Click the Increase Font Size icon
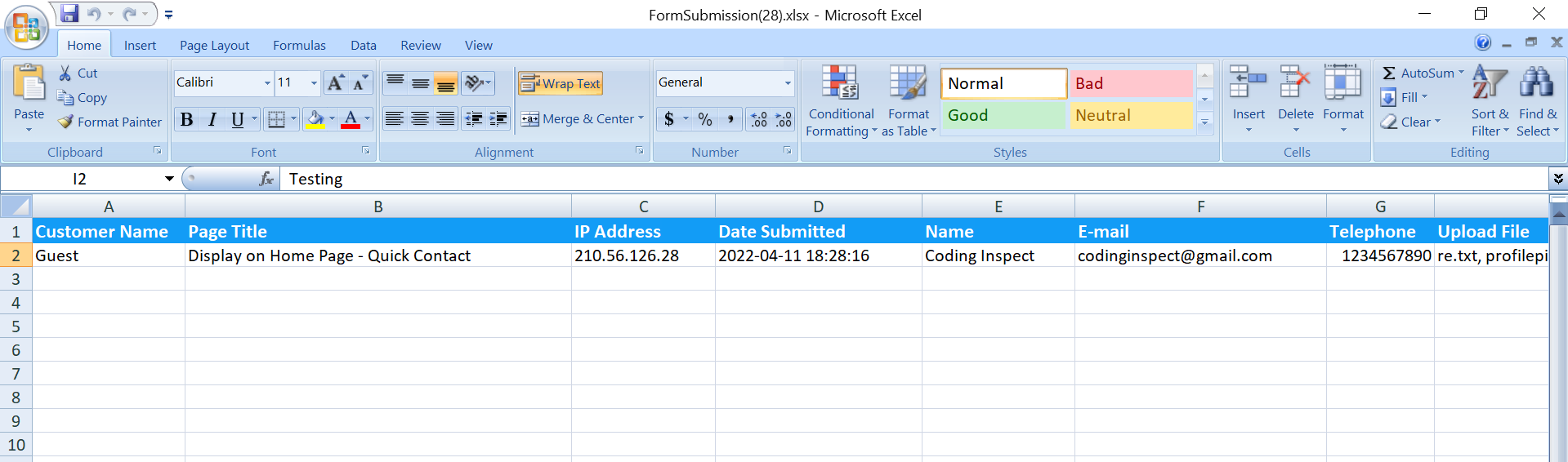1568x462 pixels. pyautogui.click(x=335, y=82)
